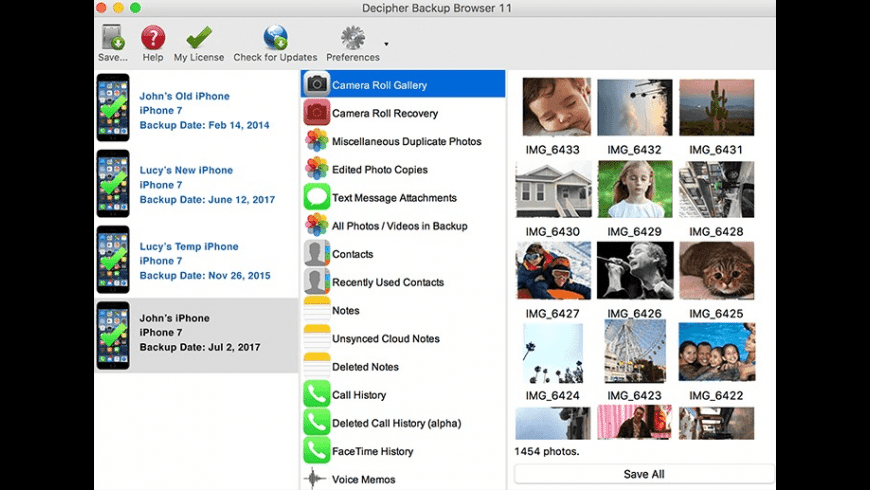Viewport: 870px width, 490px height.
Task: Open the Text Message Attachments label
Action: coord(394,198)
